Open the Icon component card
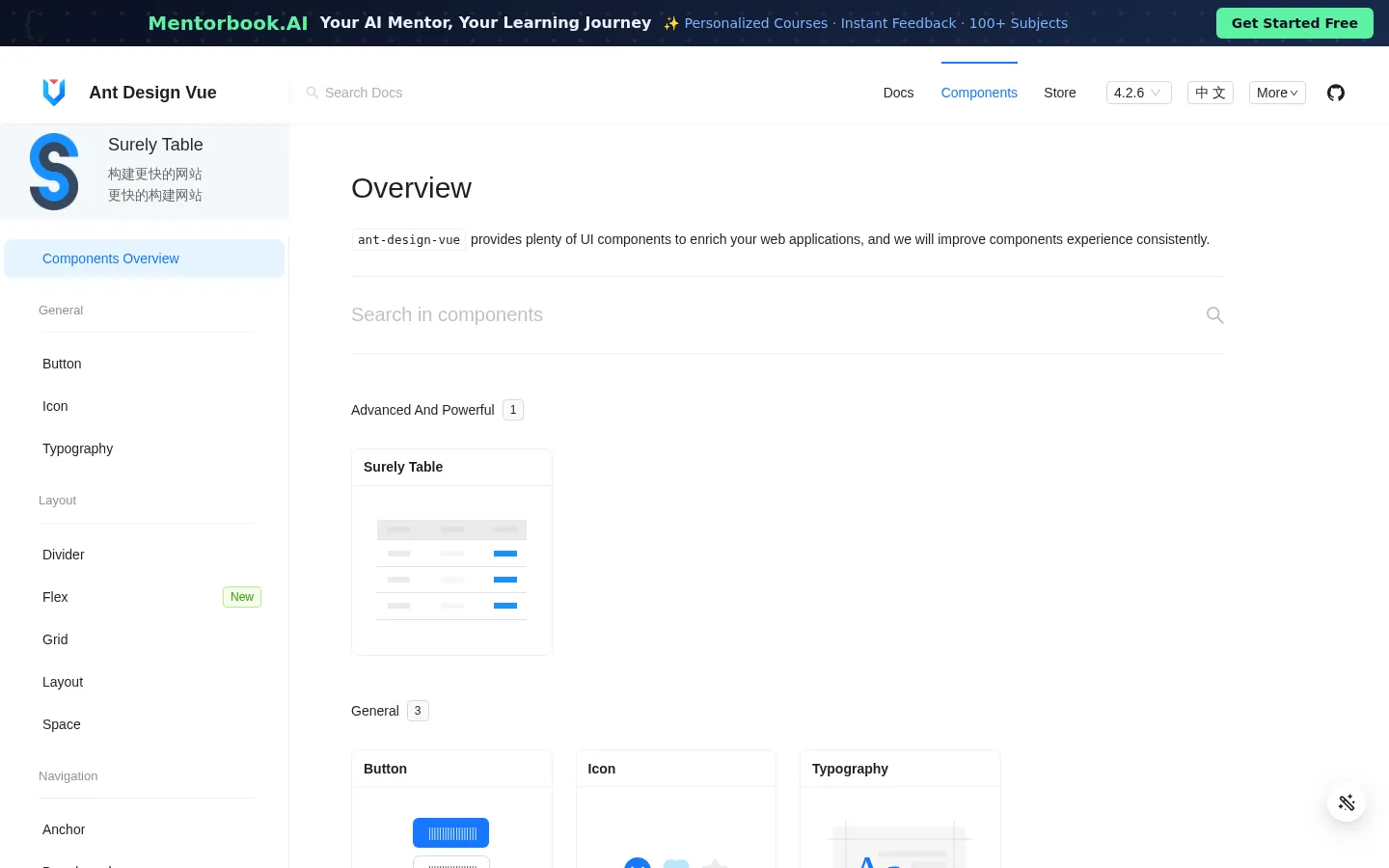 tap(676, 808)
